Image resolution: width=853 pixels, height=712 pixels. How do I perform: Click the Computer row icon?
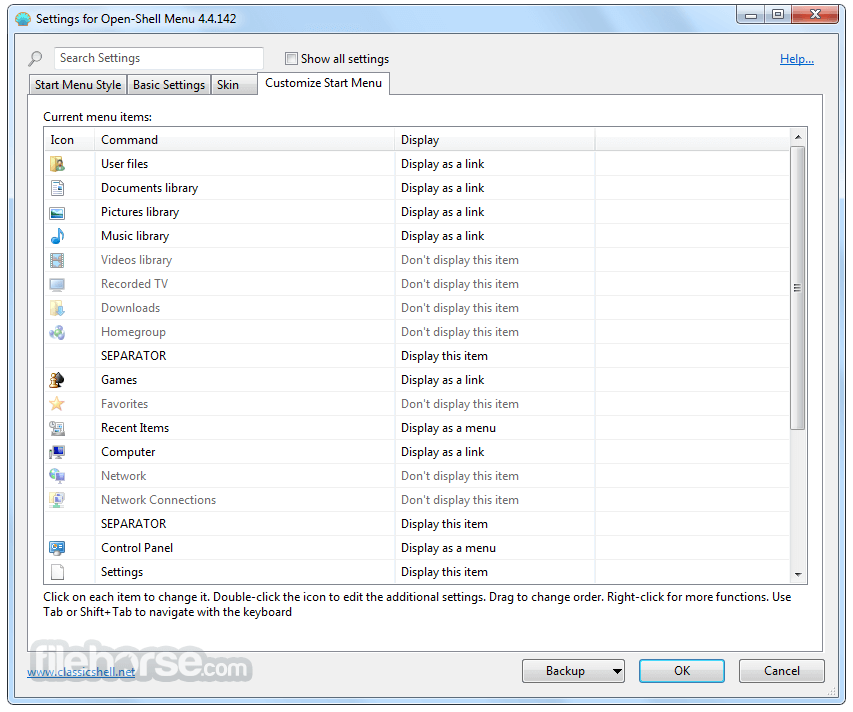tap(57, 452)
